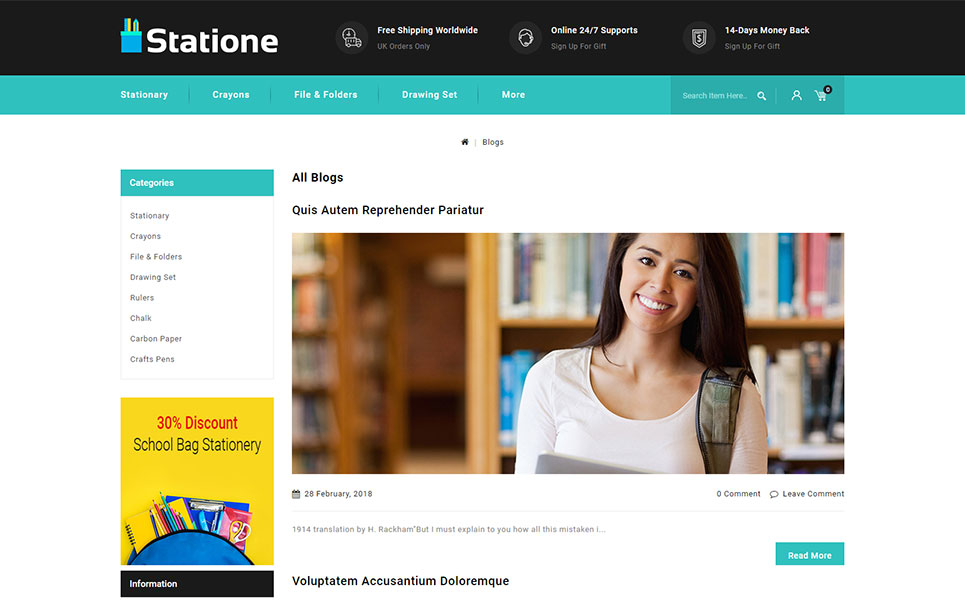Click the home breadcrumb icon
The width and height of the screenshot is (965, 600).
click(x=465, y=142)
